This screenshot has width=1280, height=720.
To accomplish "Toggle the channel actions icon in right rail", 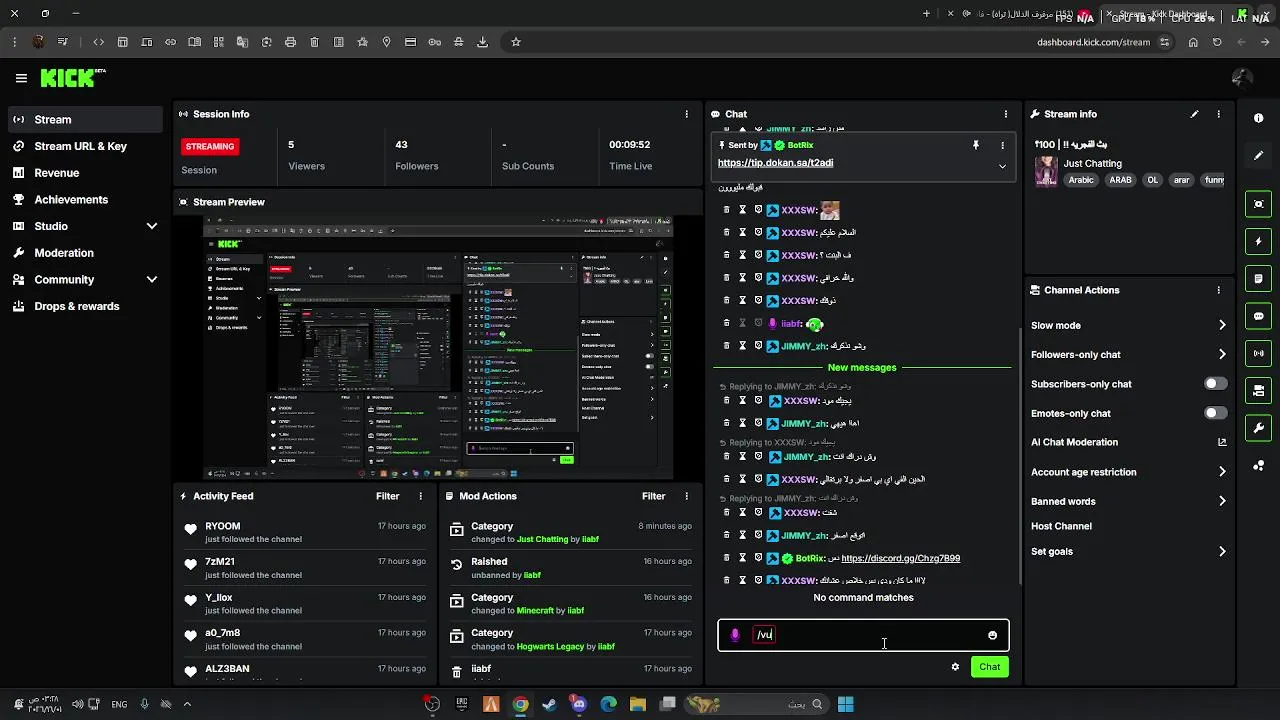I will (x=1258, y=390).
